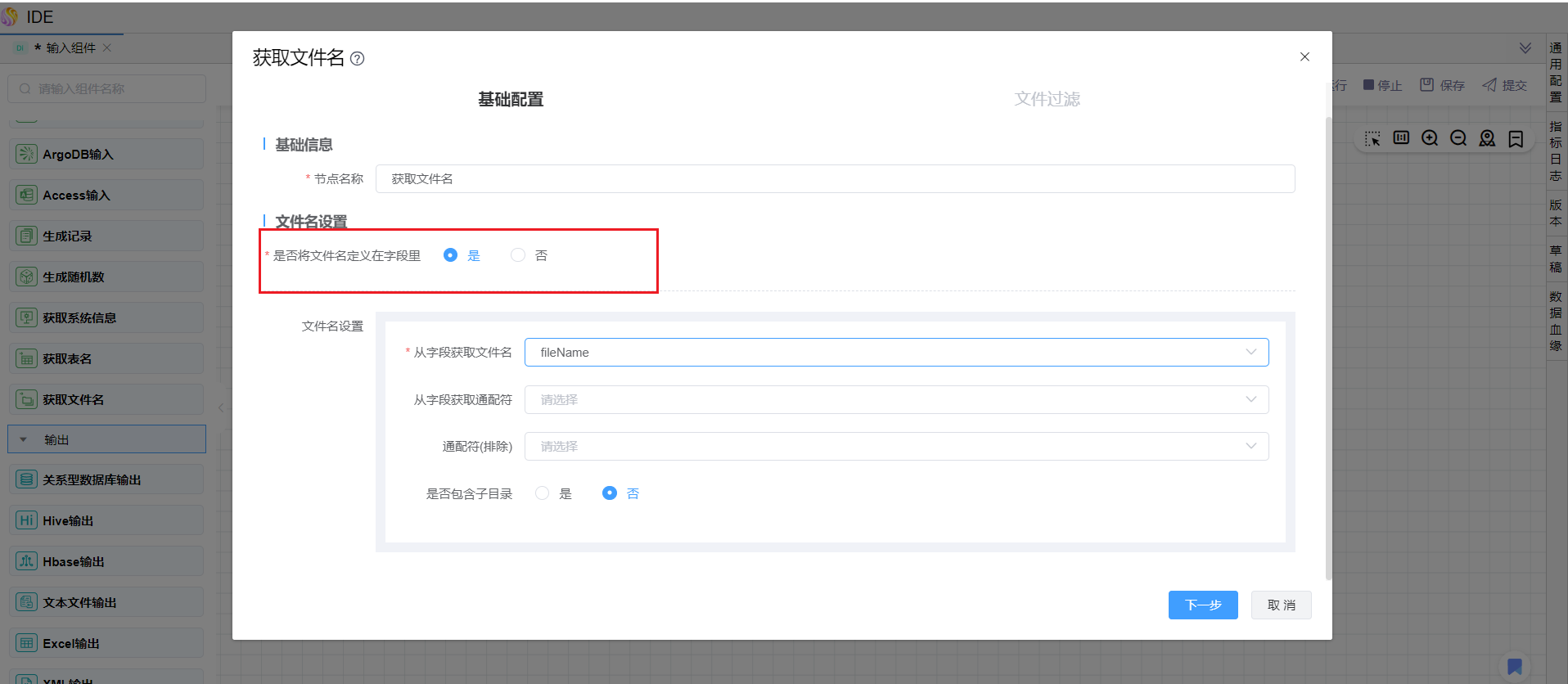
Task: Click the blue bookmark icon at bottom right
Action: (x=1515, y=667)
